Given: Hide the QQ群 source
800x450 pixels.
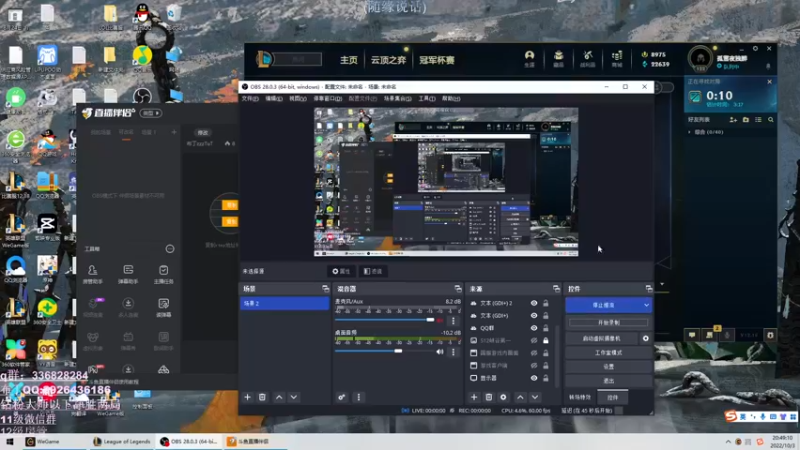Looking at the screenshot, I should click(x=534, y=328).
